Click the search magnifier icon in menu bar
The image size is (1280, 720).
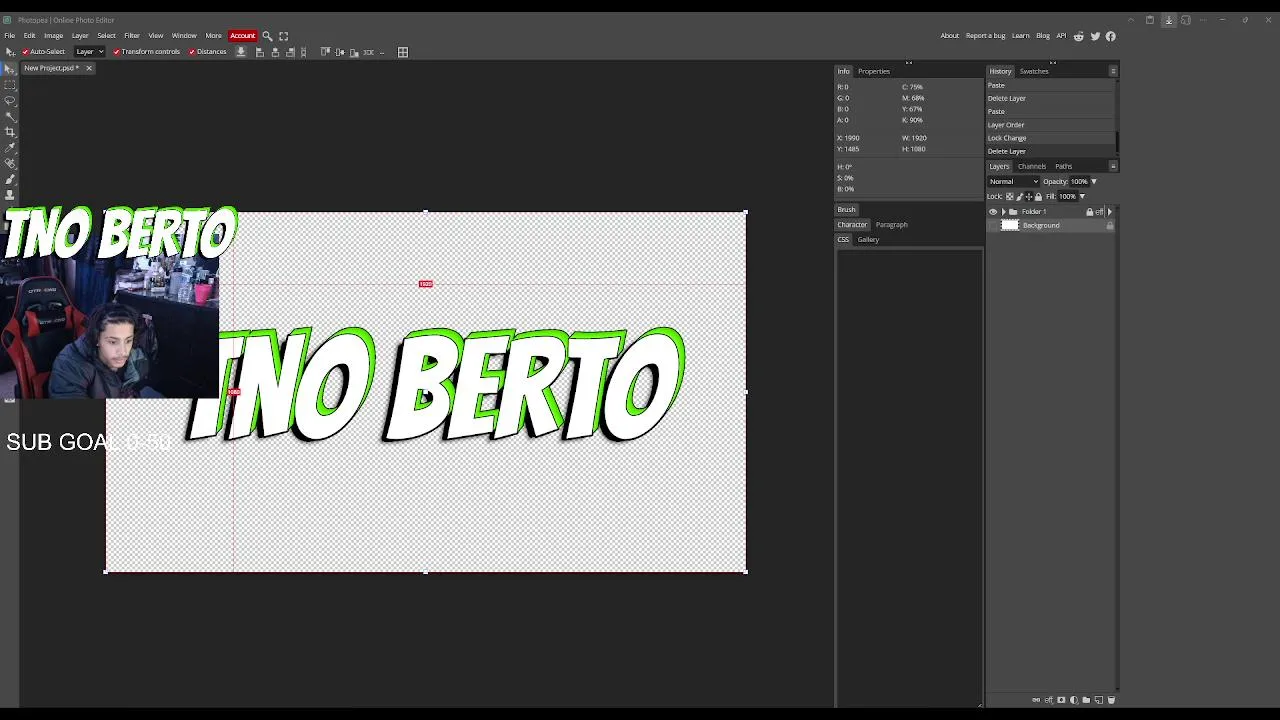[267, 36]
